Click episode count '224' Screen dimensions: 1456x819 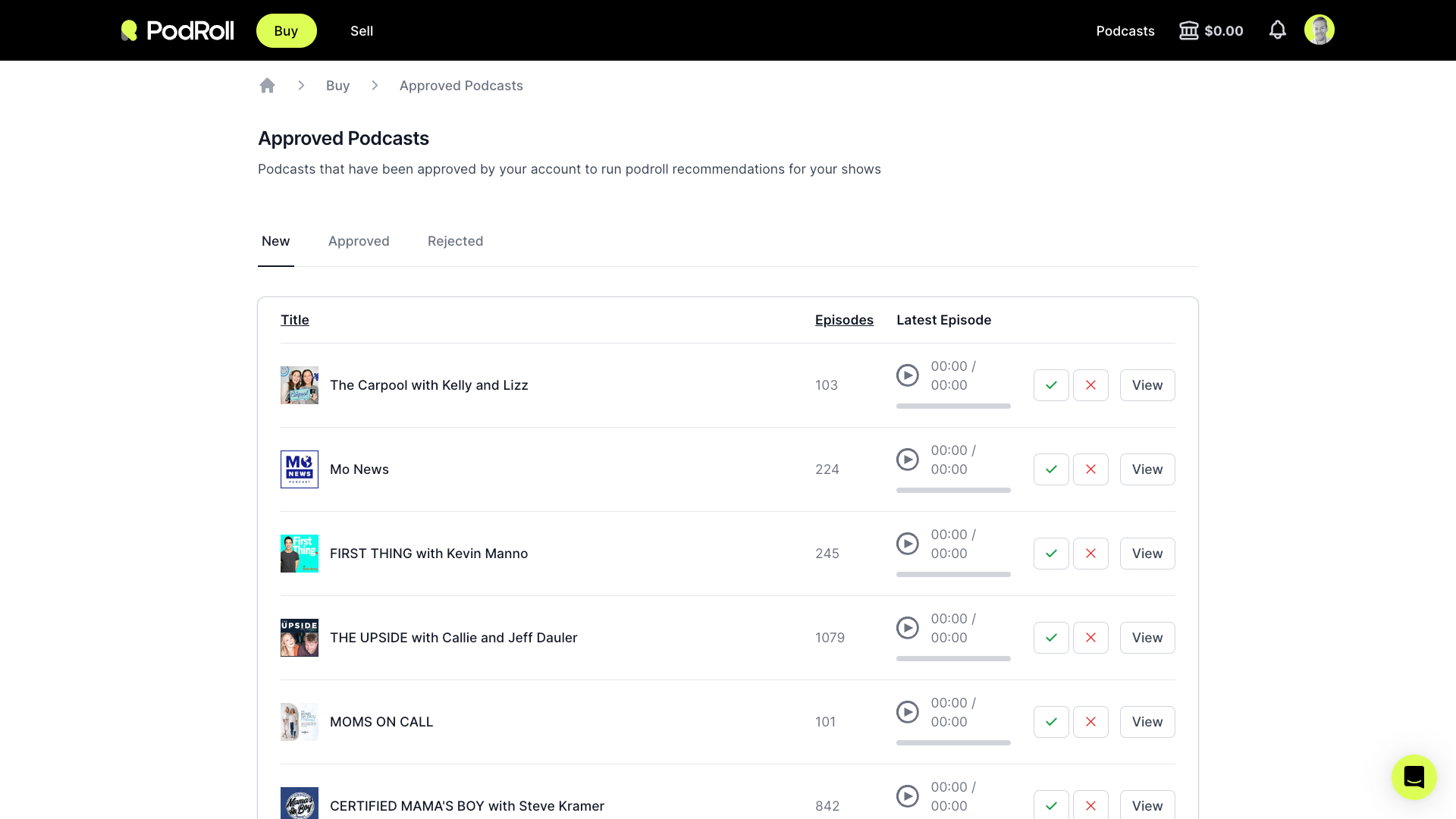pyautogui.click(x=827, y=469)
